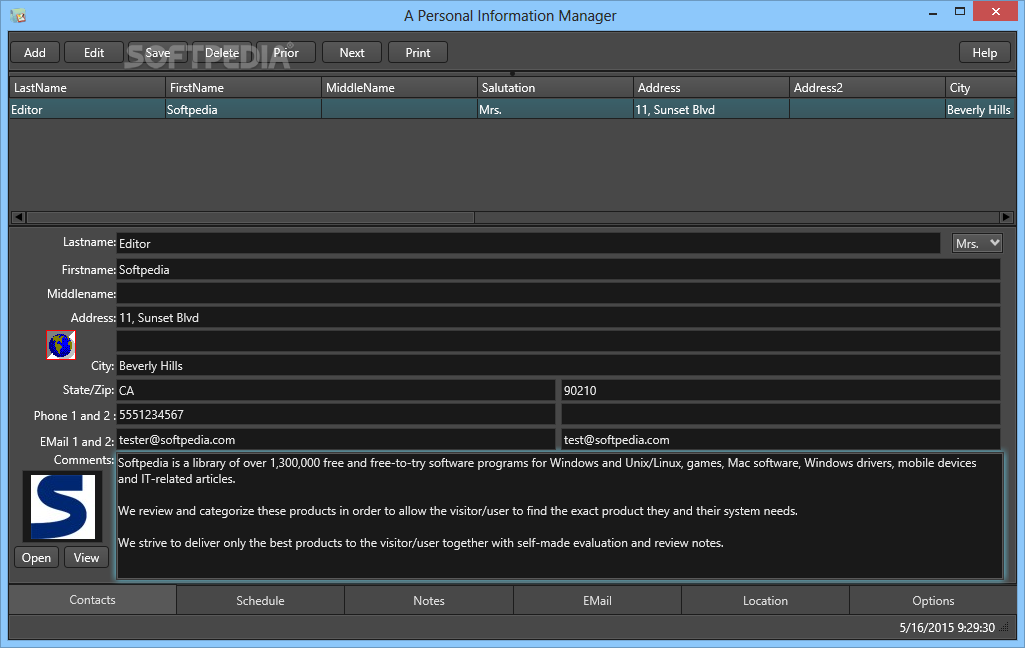This screenshot has width=1025, height=648.
Task: Switch to the EMail tab
Action: coord(597,600)
